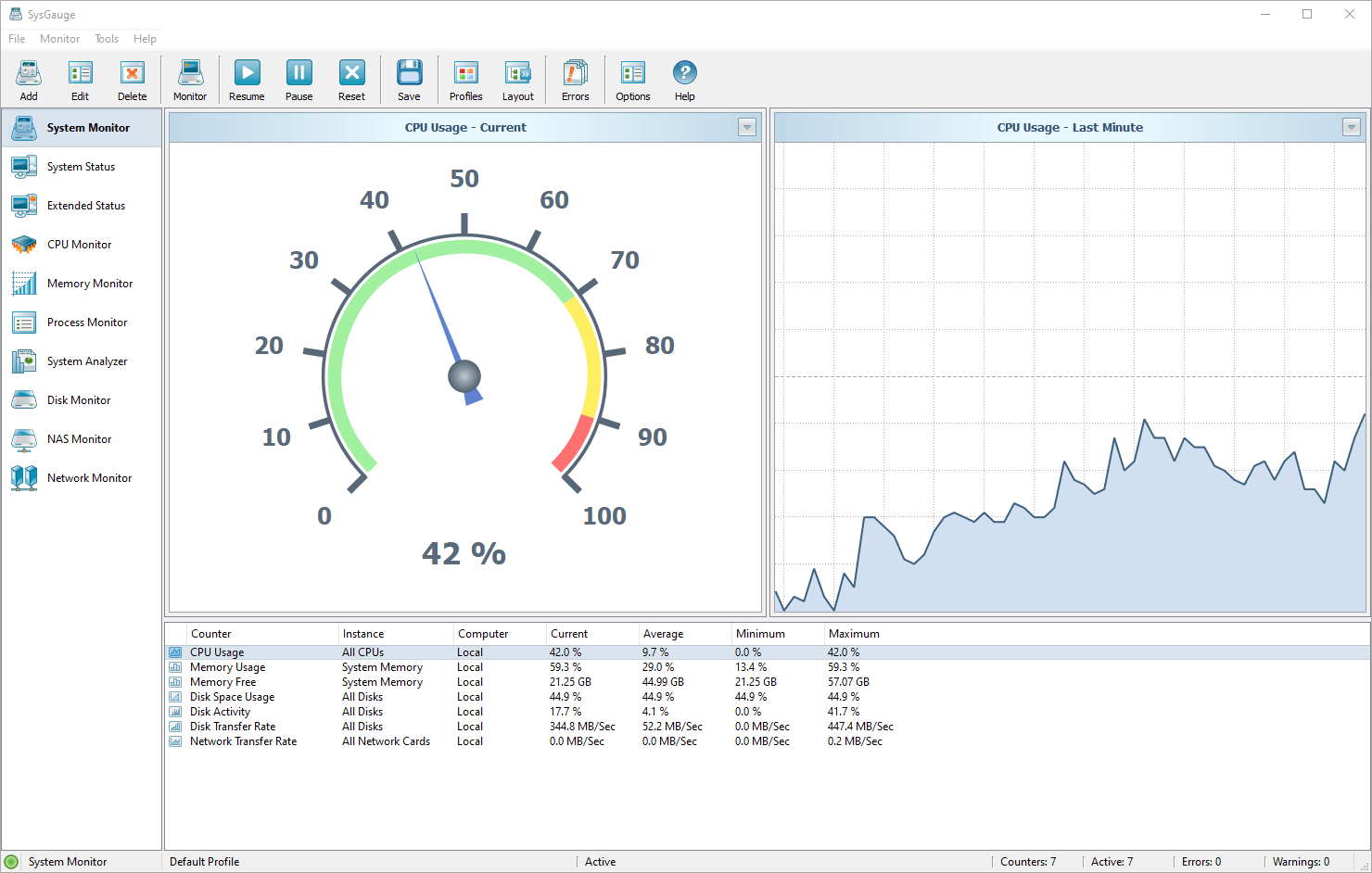Reset counters using the Reset icon

351,80
